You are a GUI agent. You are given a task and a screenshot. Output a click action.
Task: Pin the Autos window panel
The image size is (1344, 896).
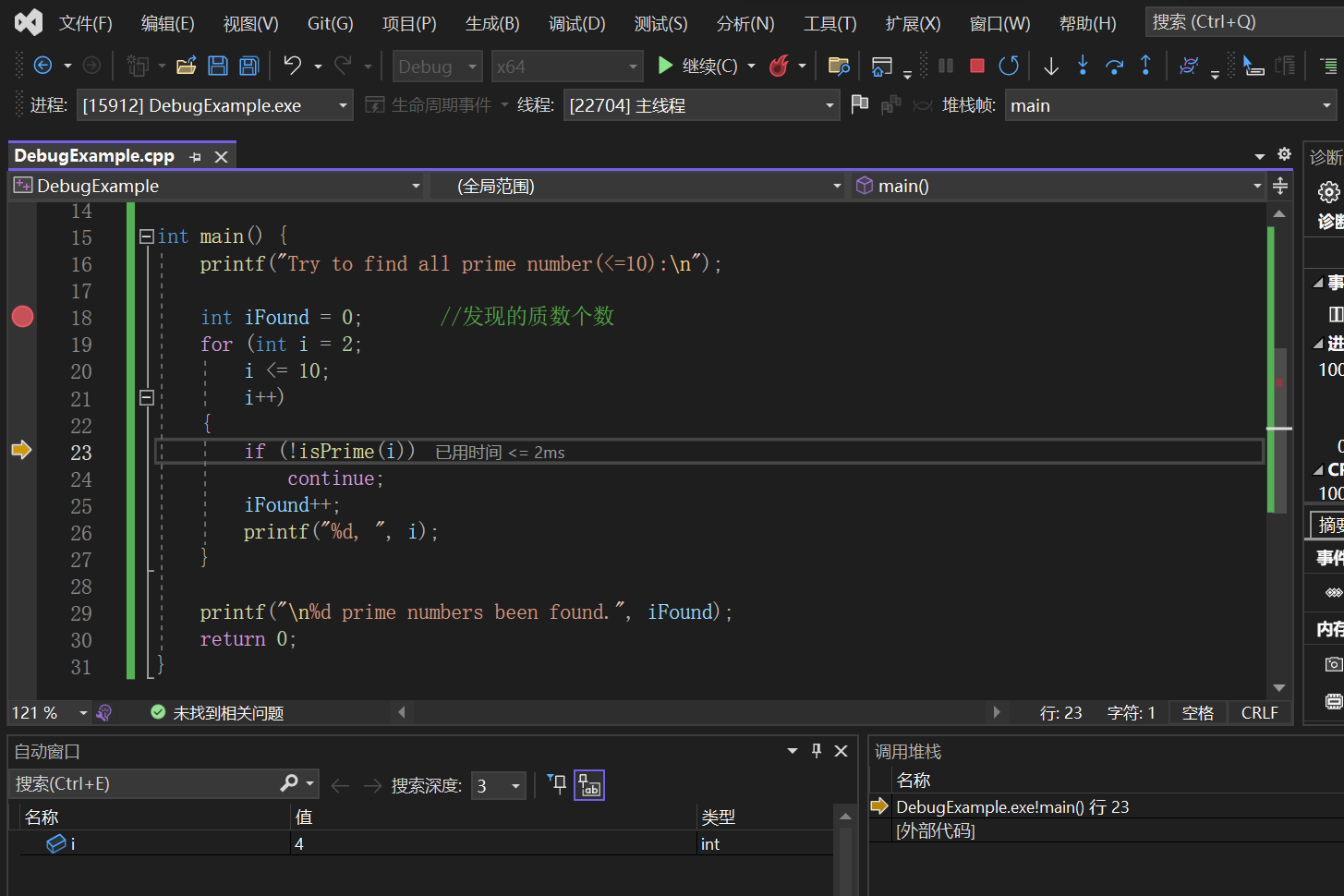click(817, 751)
